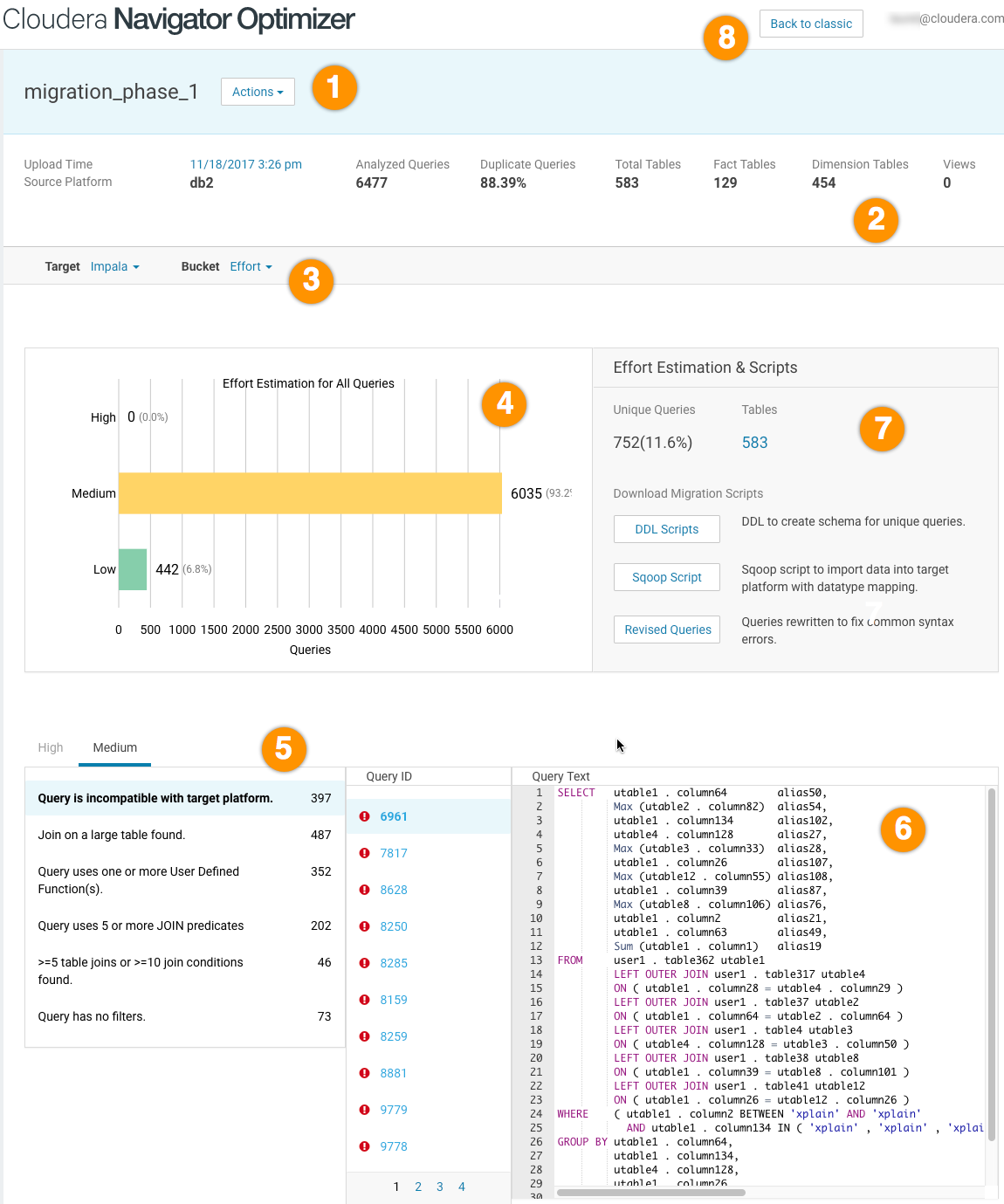Click the Medium bar count 6035

pyautogui.click(x=526, y=493)
